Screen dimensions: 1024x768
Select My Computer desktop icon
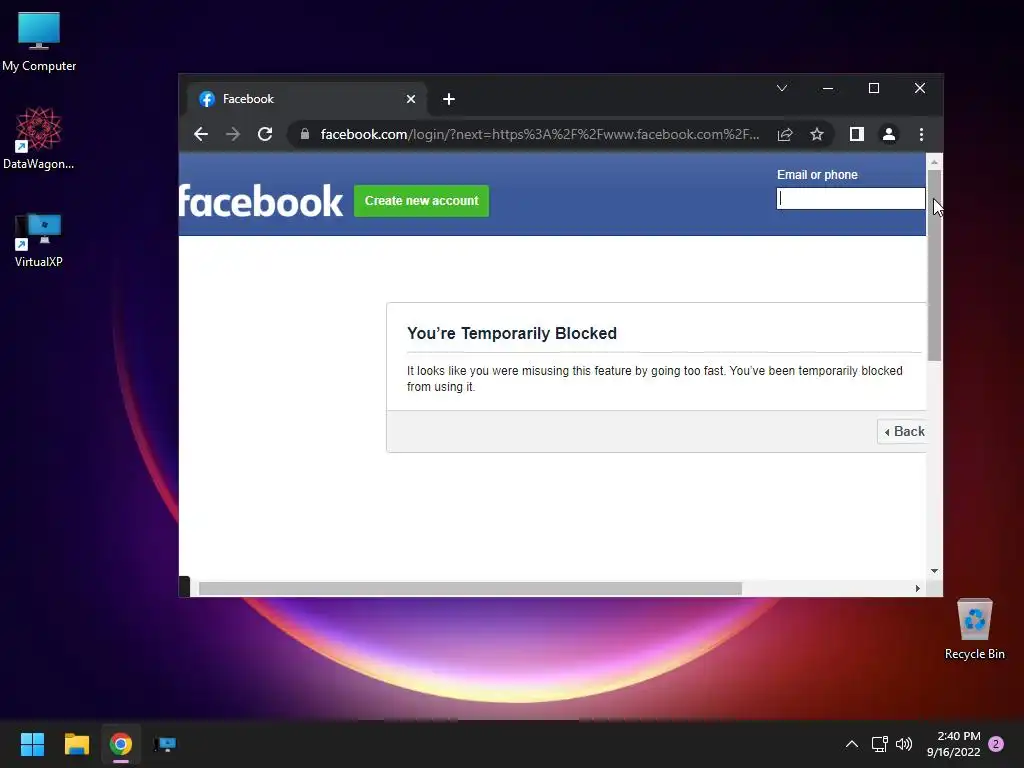(x=39, y=42)
